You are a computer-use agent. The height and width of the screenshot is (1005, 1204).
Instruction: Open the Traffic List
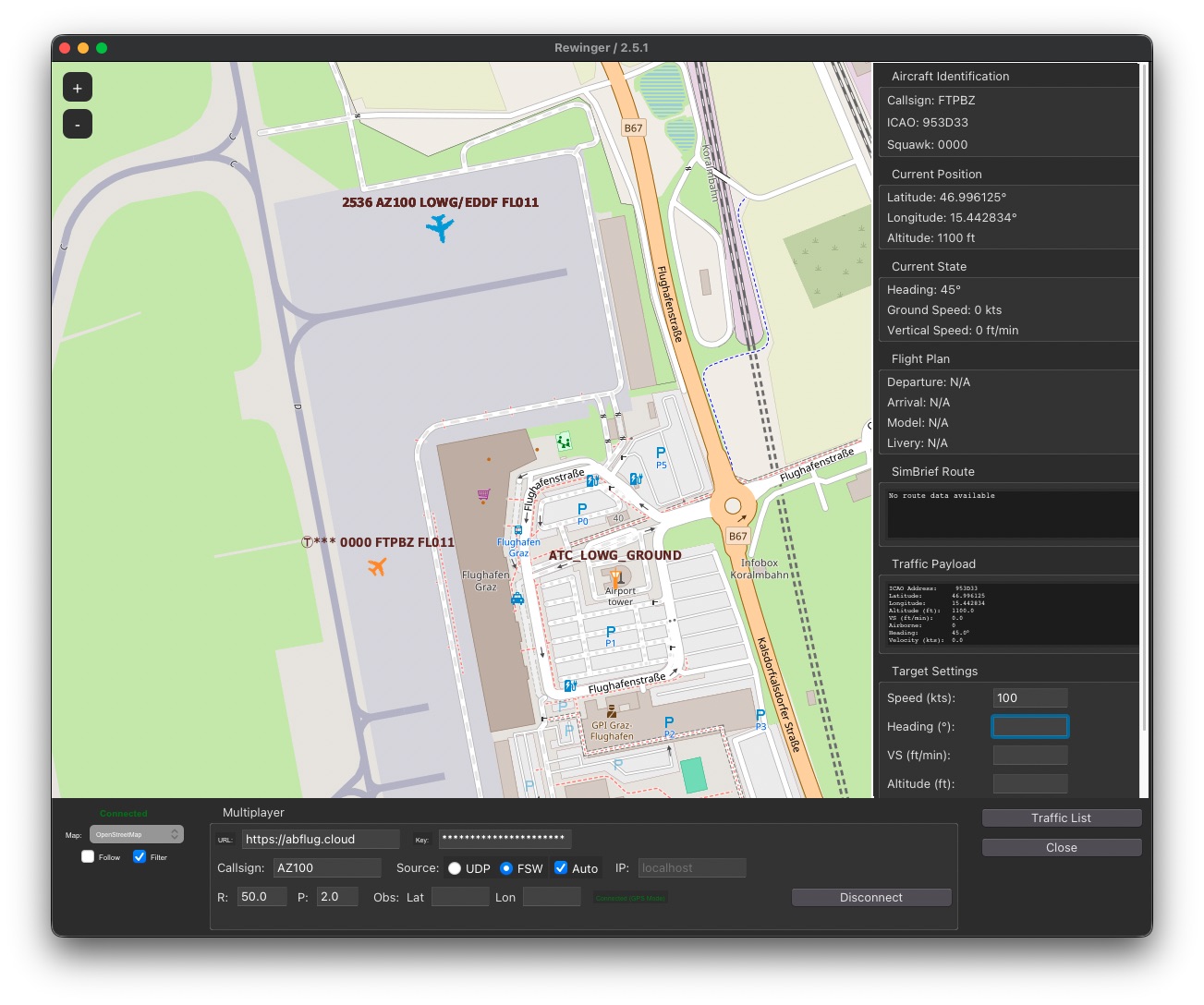1061,818
